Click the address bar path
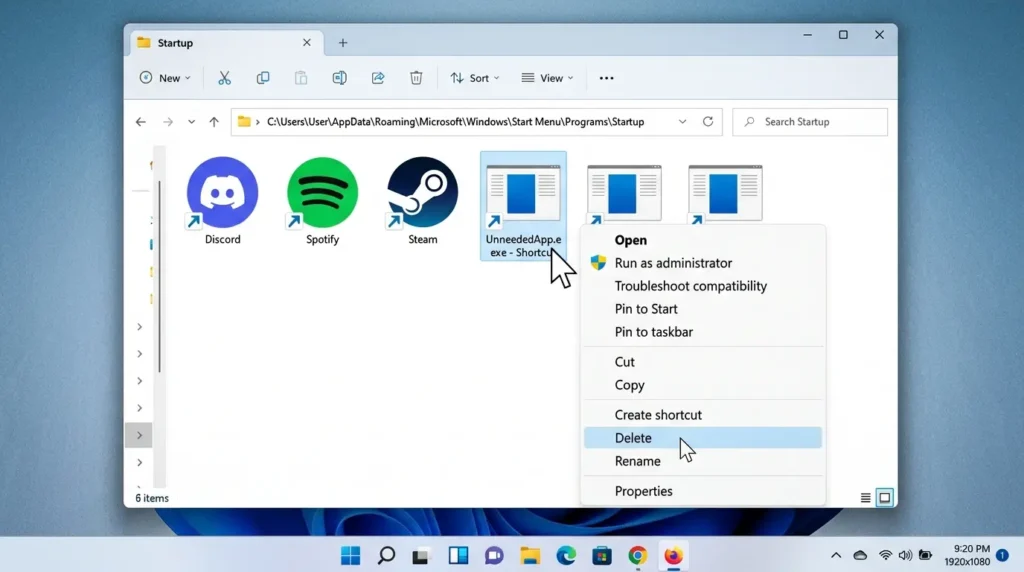1024x572 pixels. 455,122
